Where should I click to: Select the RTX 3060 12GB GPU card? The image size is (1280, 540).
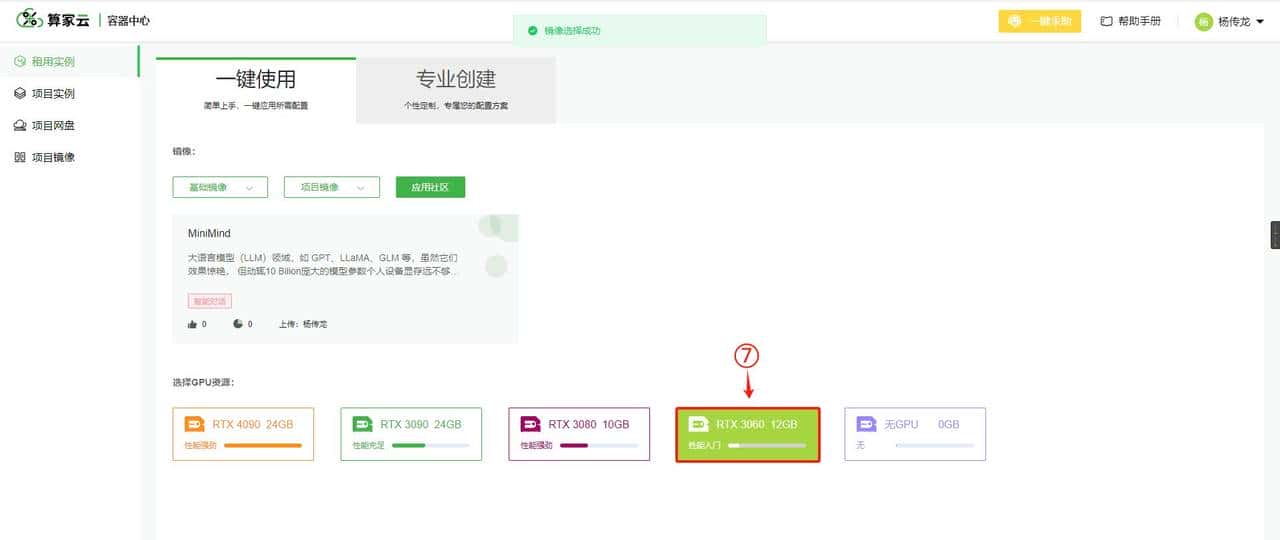(748, 434)
